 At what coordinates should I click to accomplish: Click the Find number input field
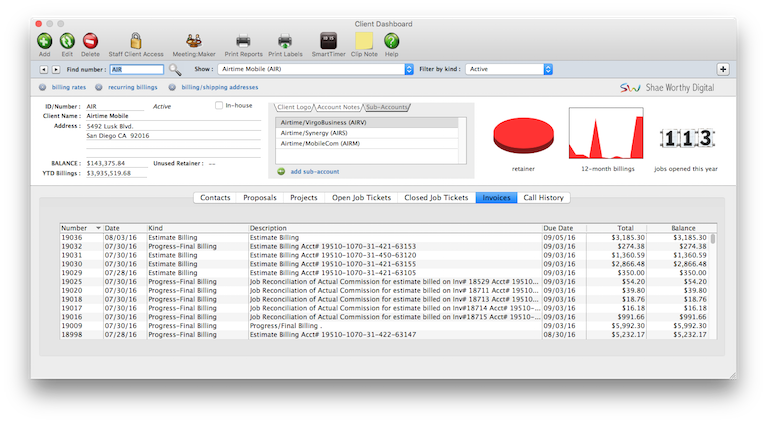135,70
